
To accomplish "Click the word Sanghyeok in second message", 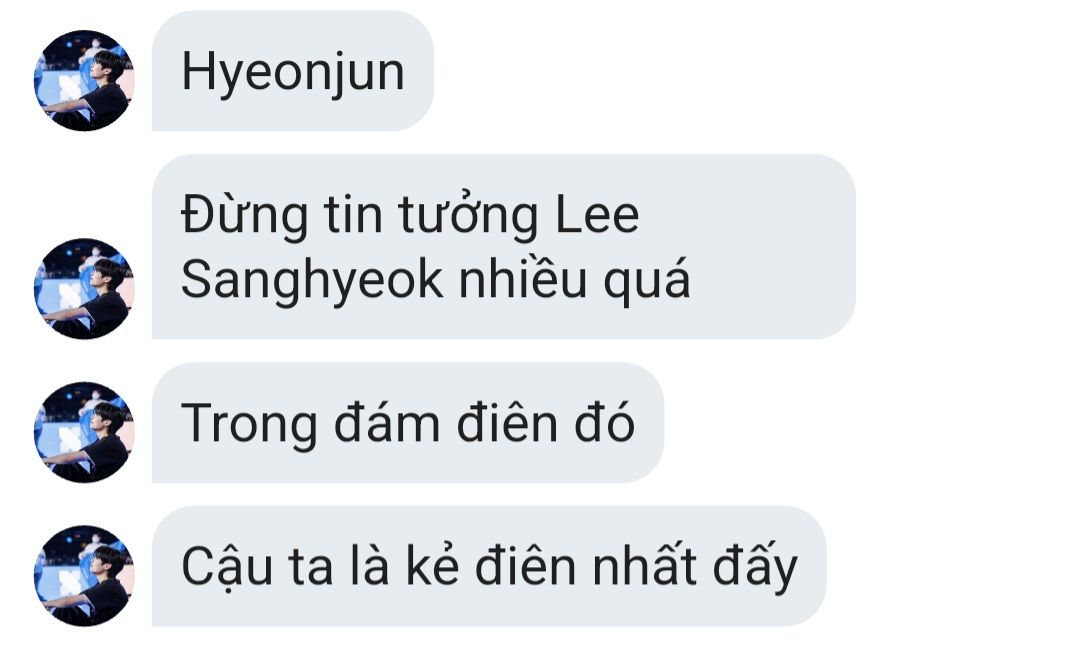I will point(312,282).
